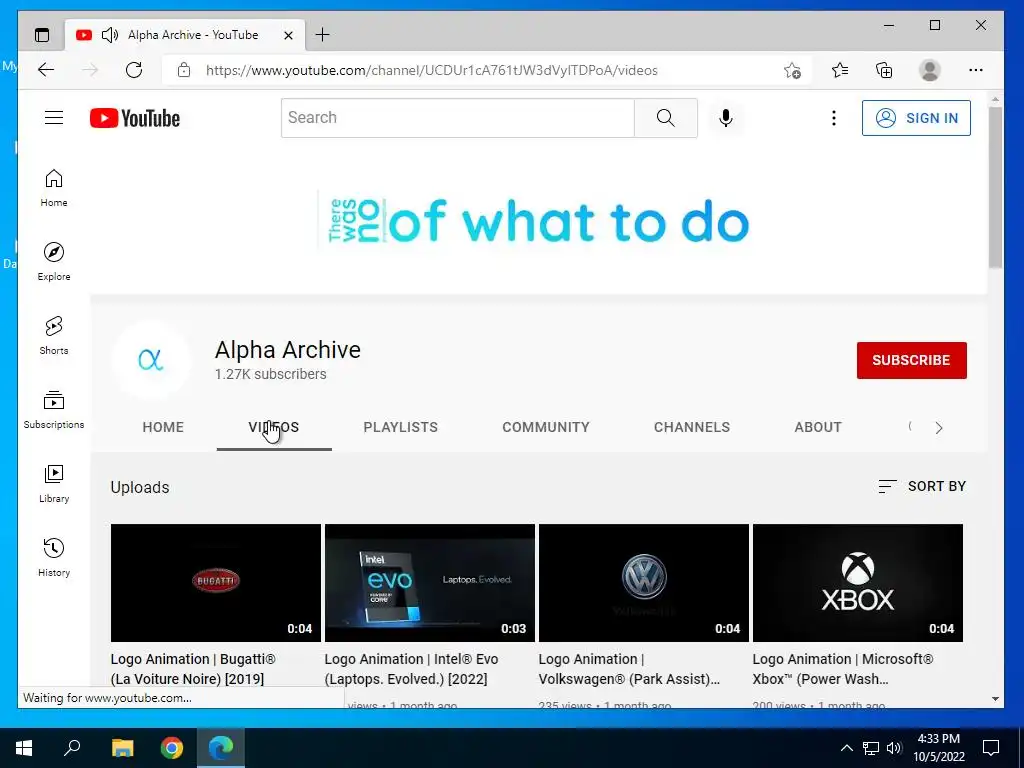View site information lock icon
This screenshot has height=768, width=1024.
click(x=184, y=70)
